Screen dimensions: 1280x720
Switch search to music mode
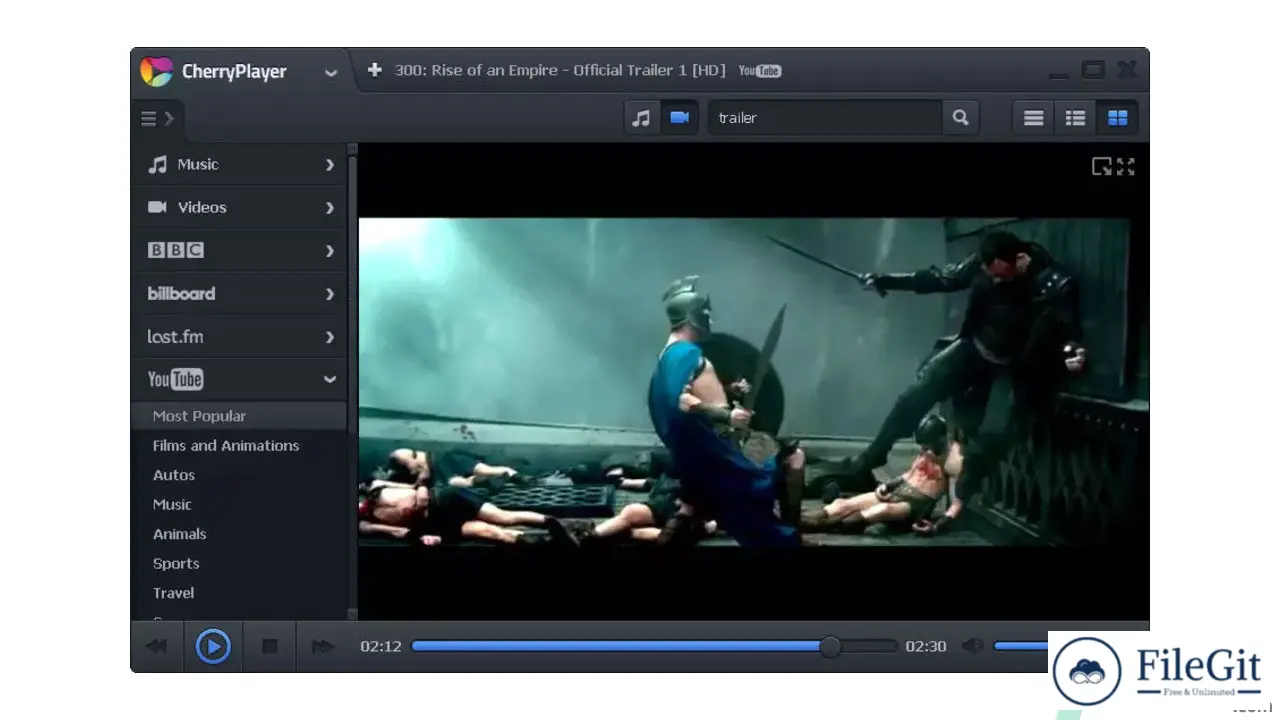coord(641,118)
